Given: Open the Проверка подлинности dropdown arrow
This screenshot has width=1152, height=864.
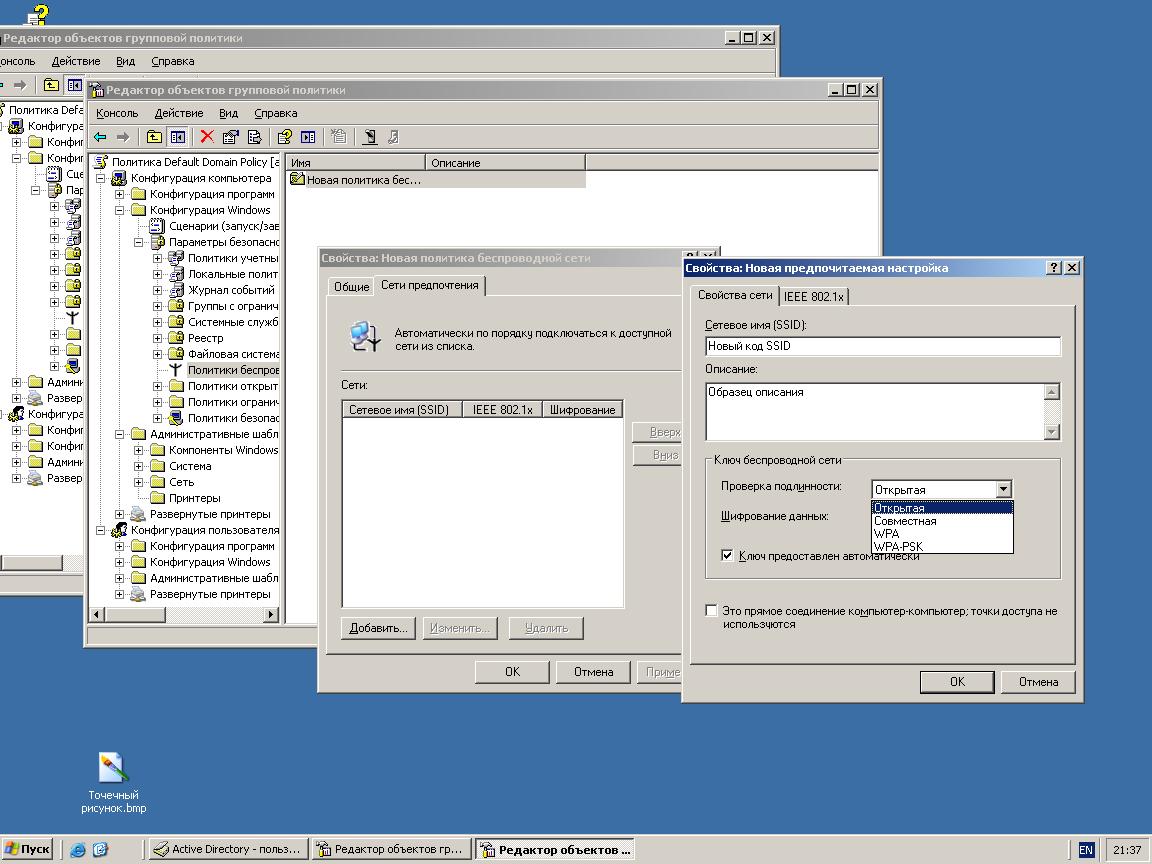Looking at the screenshot, I should 1004,489.
